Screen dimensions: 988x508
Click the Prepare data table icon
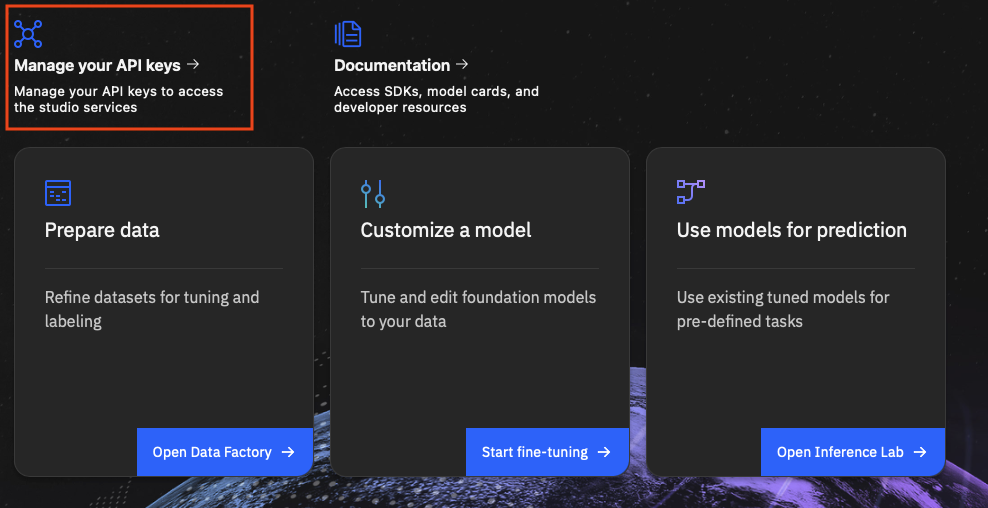coord(58,192)
